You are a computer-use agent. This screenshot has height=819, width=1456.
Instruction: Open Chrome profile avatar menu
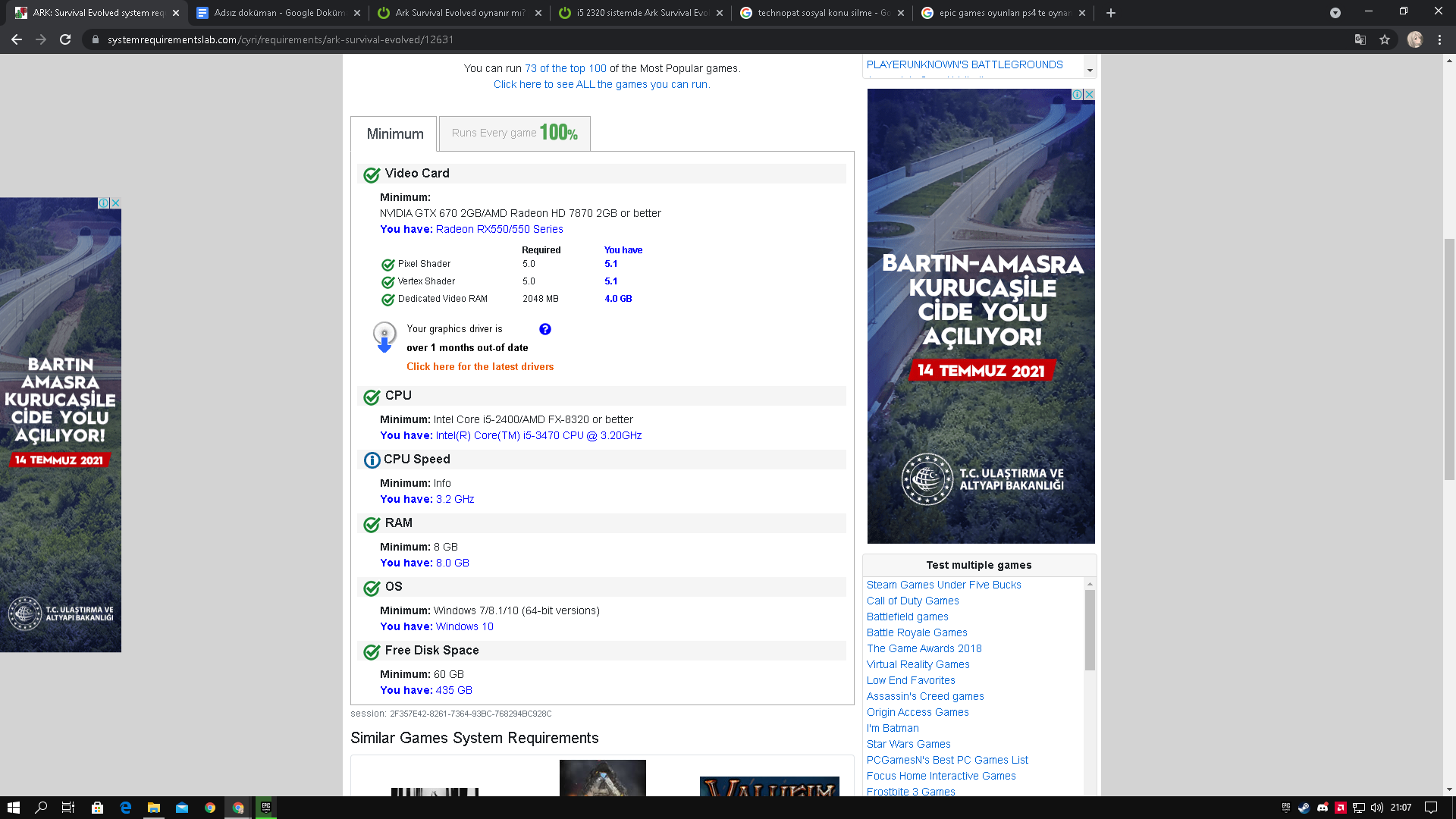pyautogui.click(x=1414, y=39)
